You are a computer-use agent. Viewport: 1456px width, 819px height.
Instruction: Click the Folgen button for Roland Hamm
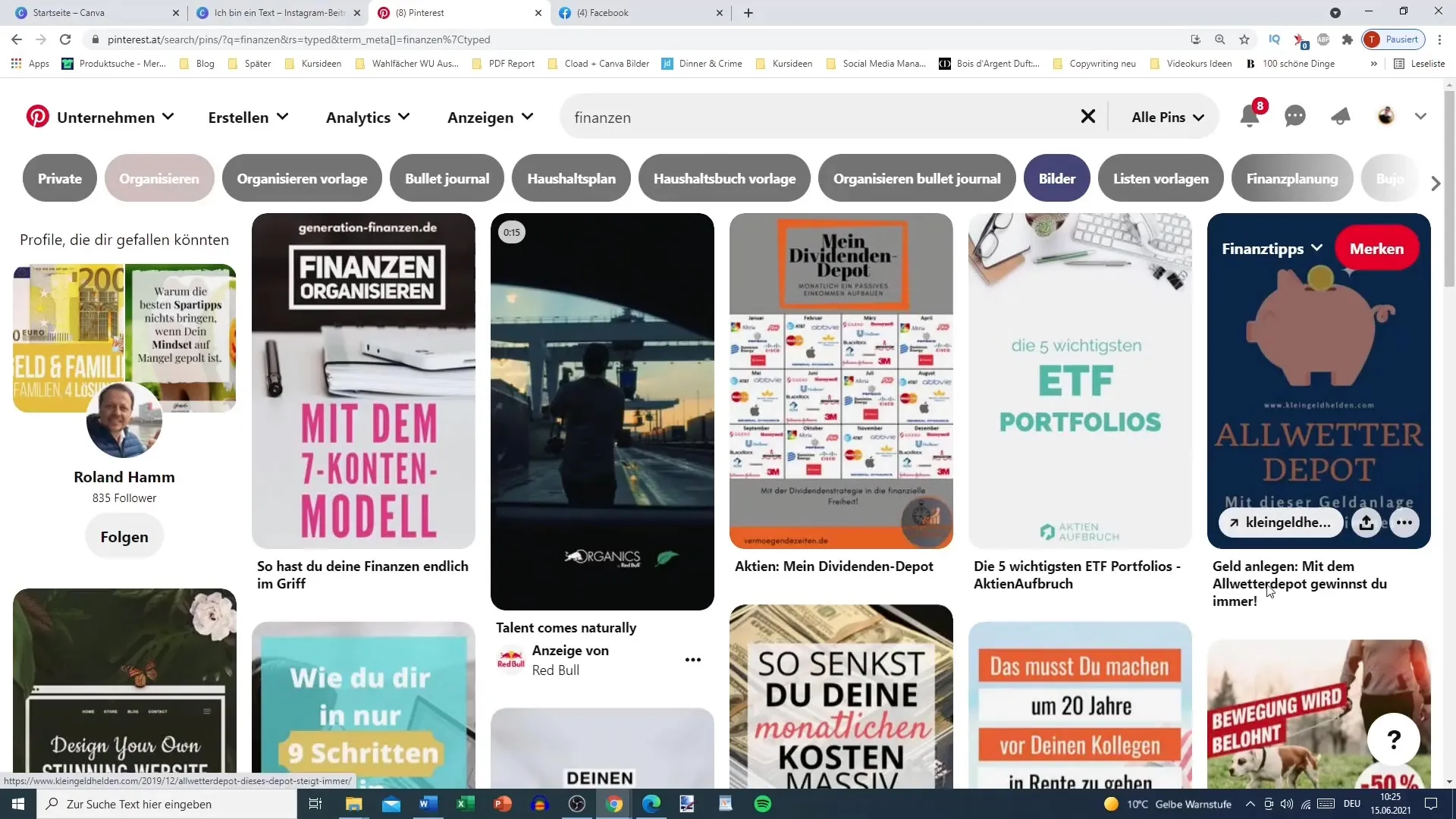124,537
